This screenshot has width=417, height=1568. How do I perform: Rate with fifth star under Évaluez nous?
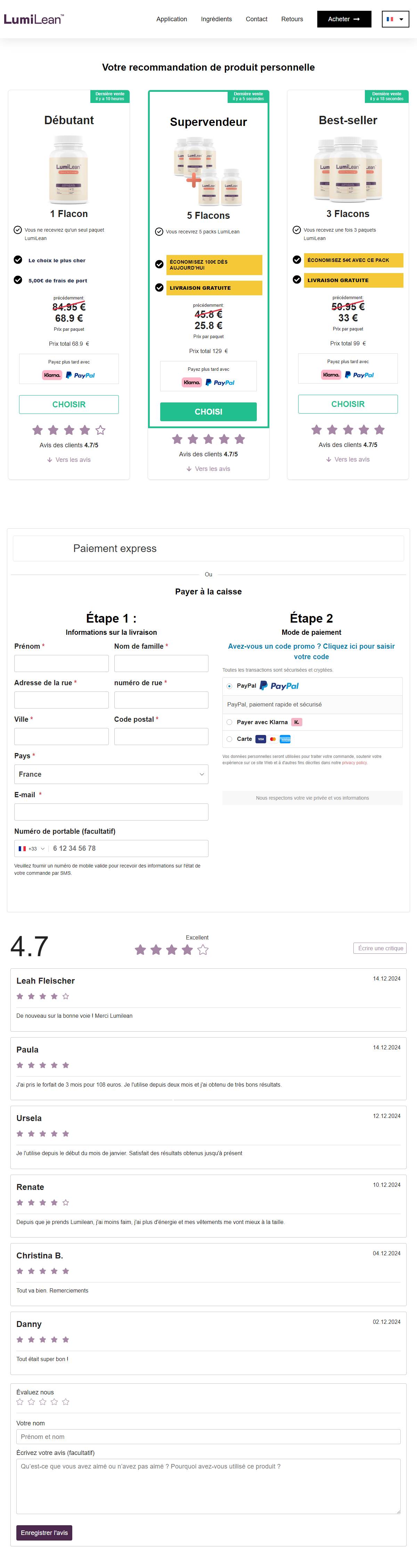(x=66, y=1402)
